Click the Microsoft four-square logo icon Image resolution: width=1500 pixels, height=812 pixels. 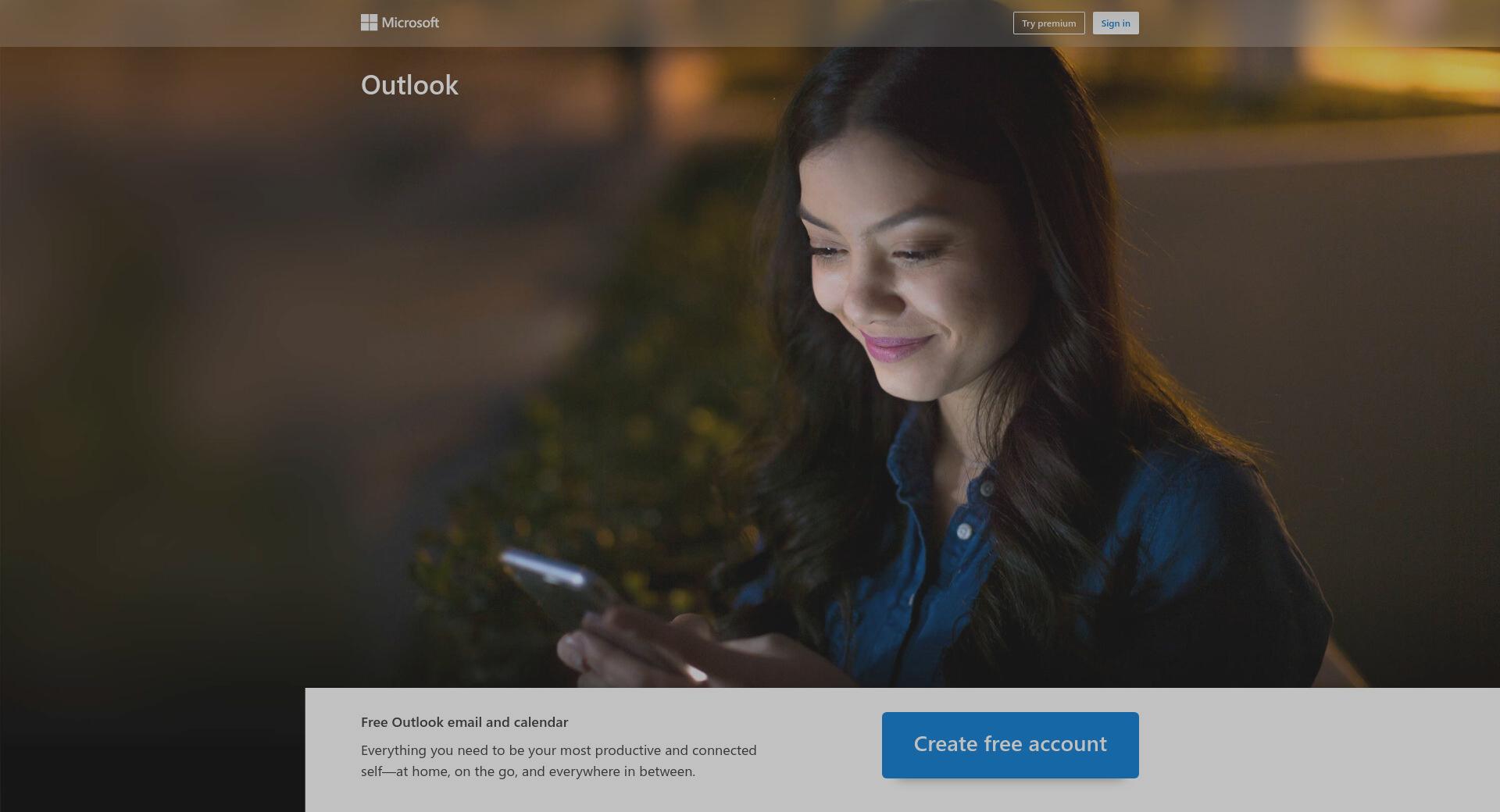point(369,23)
